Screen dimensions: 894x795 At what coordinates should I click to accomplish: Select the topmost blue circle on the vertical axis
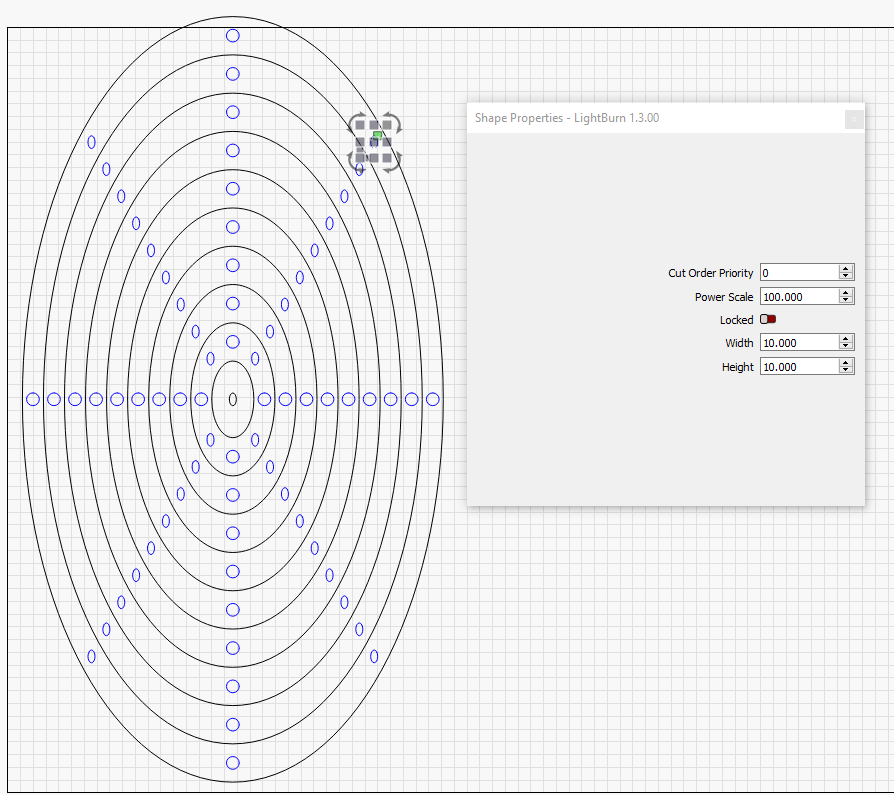coord(233,35)
